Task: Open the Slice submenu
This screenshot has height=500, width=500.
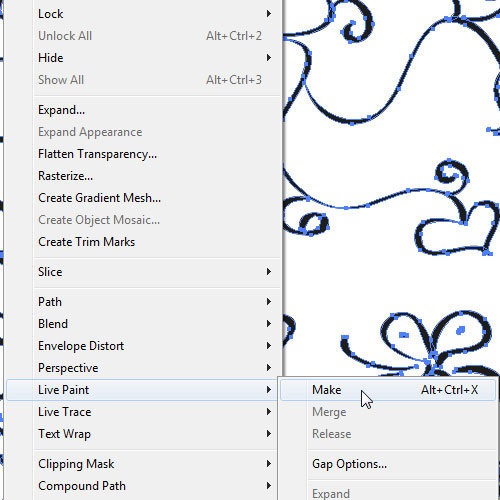Action: 157,272
